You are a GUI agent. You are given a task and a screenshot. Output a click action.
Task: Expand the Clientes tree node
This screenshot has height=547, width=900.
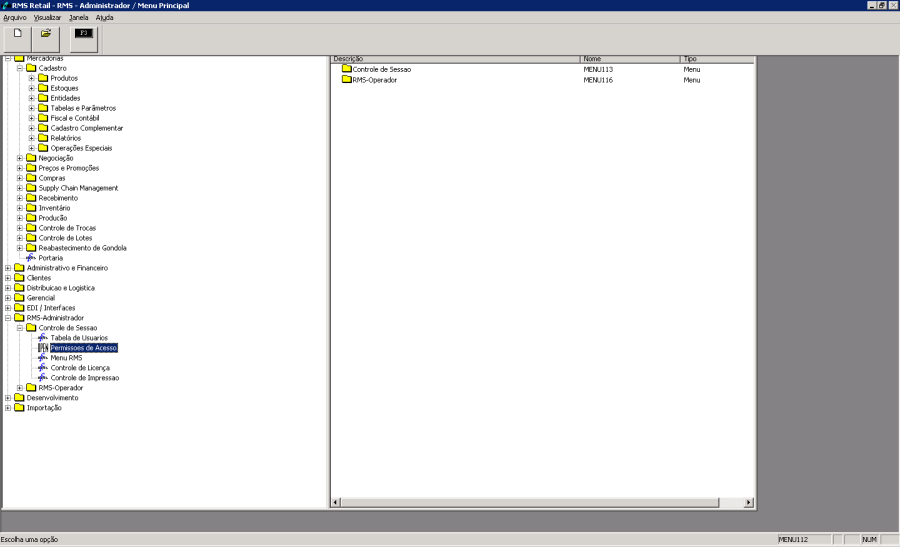pos(8,278)
